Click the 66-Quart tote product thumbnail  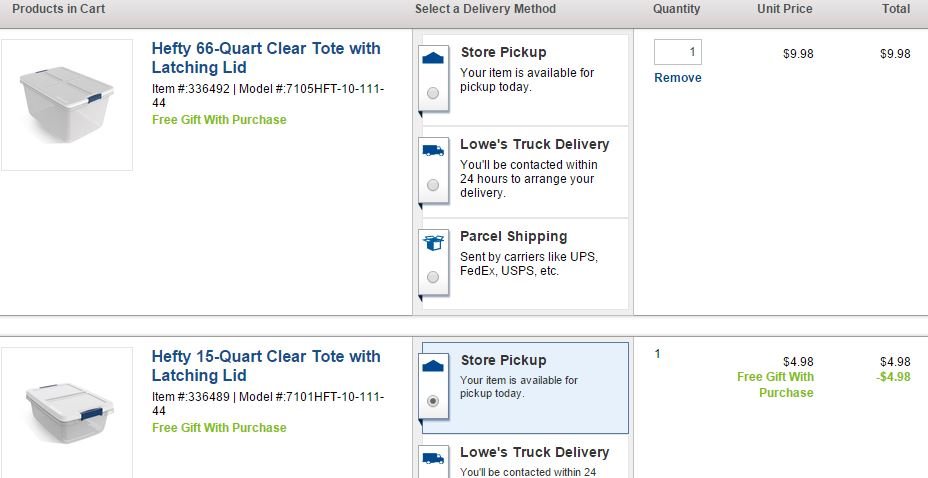click(67, 105)
